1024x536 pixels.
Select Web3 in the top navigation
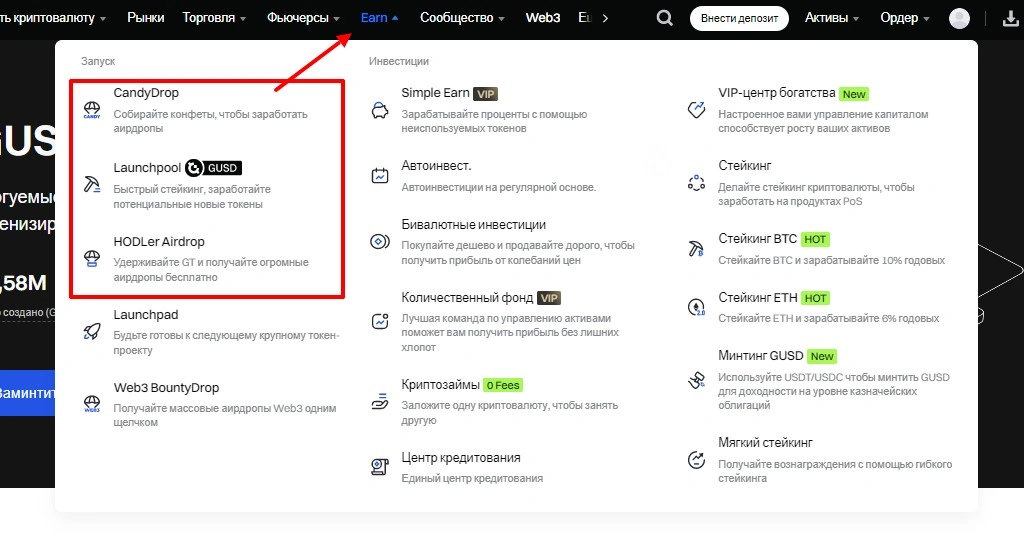tap(543, 18)
